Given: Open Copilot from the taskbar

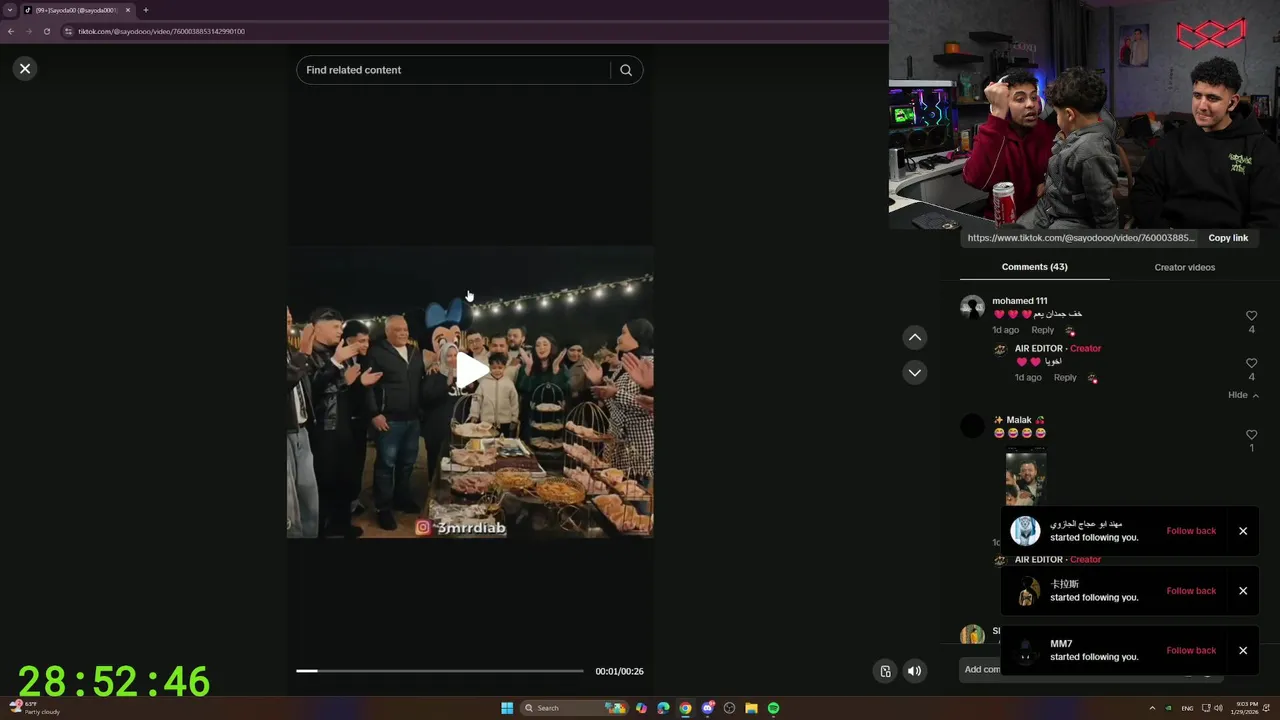Looking at the screenshot, I should tap(641, 708).
